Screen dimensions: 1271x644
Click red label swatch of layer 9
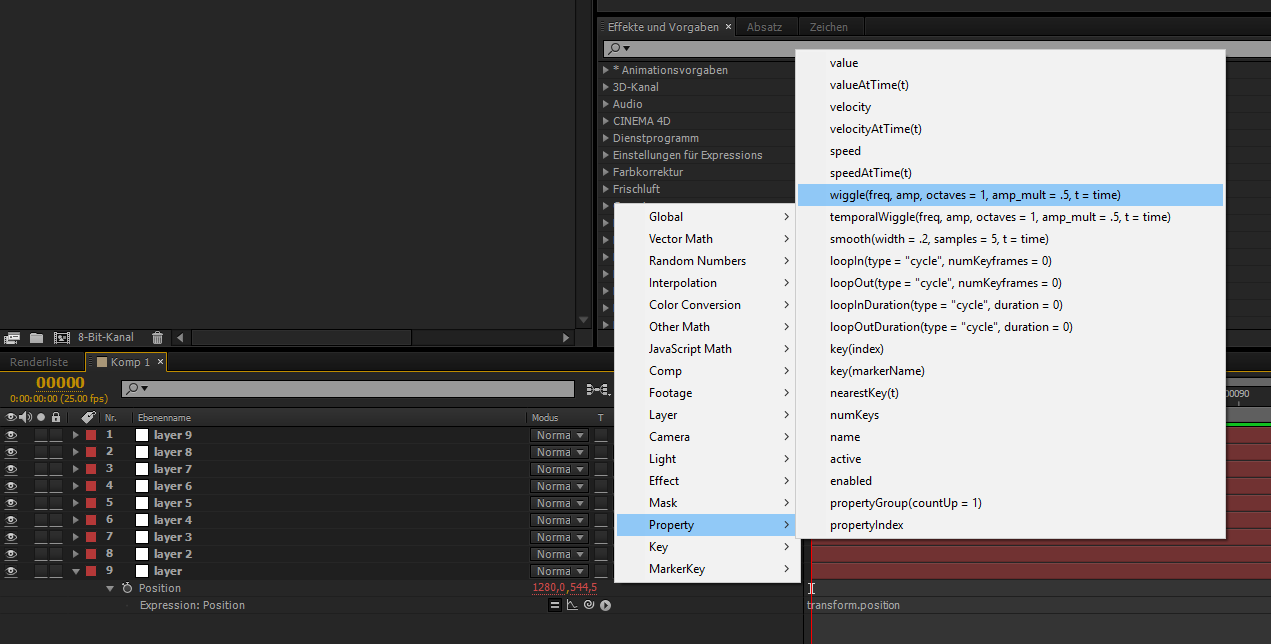click(91, 435)
